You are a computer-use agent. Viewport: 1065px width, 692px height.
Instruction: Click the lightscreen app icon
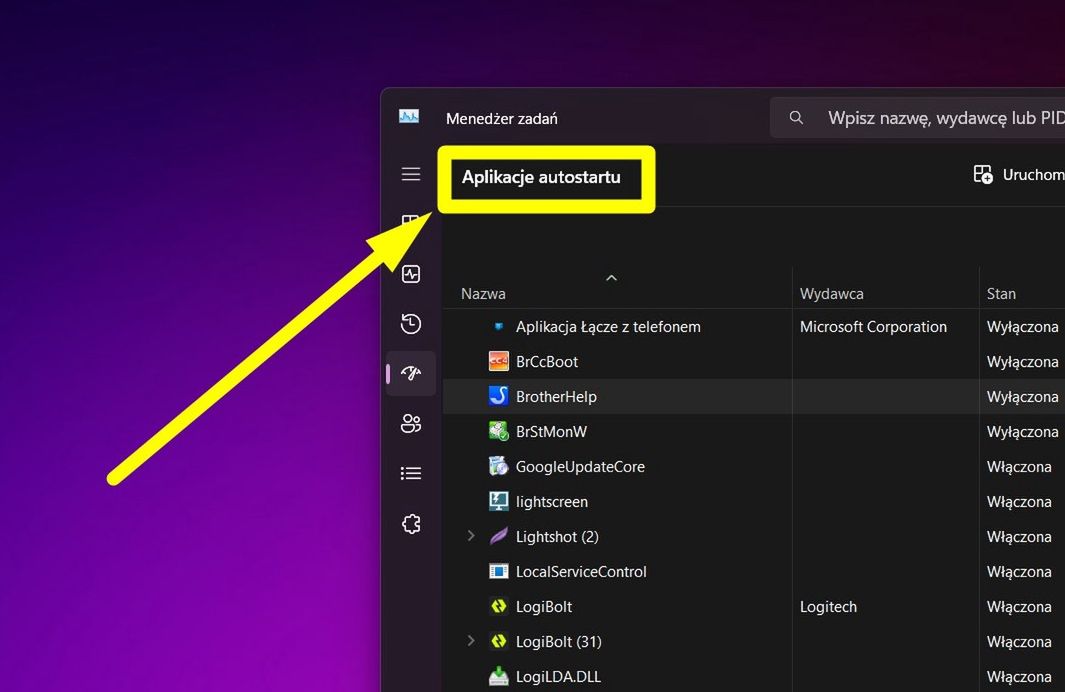tap(499, 501)
